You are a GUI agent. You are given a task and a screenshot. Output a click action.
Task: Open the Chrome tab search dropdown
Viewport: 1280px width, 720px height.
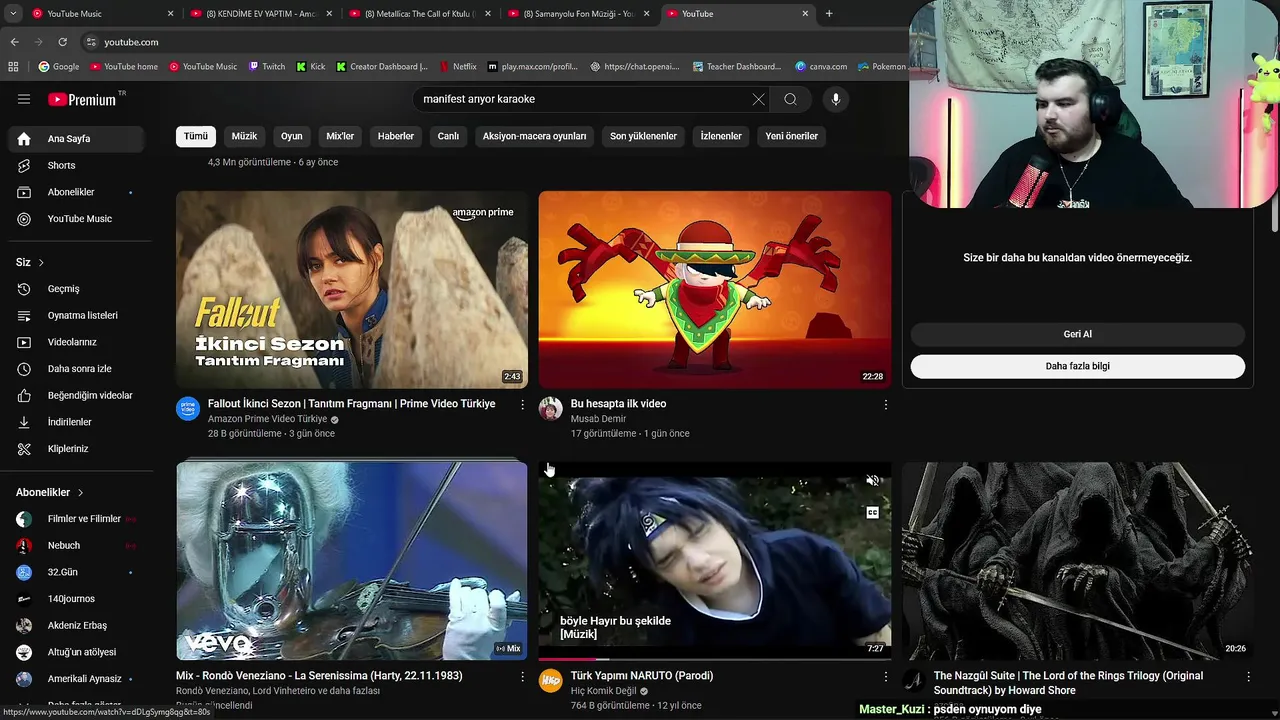coord(13,14)
